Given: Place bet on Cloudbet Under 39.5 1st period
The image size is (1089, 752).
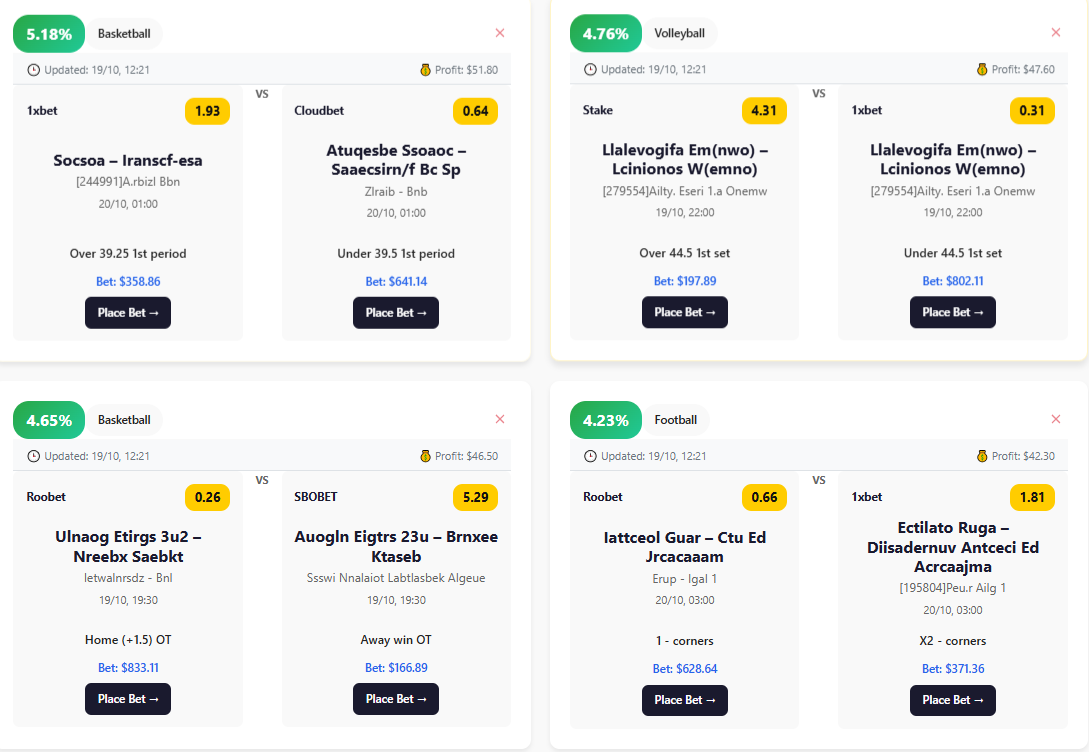Looking at the screenshot, I should point(396,313).
